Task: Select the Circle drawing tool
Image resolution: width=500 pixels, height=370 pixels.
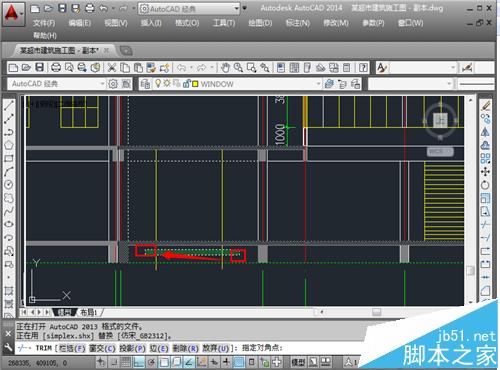Action: coord(9,185)
